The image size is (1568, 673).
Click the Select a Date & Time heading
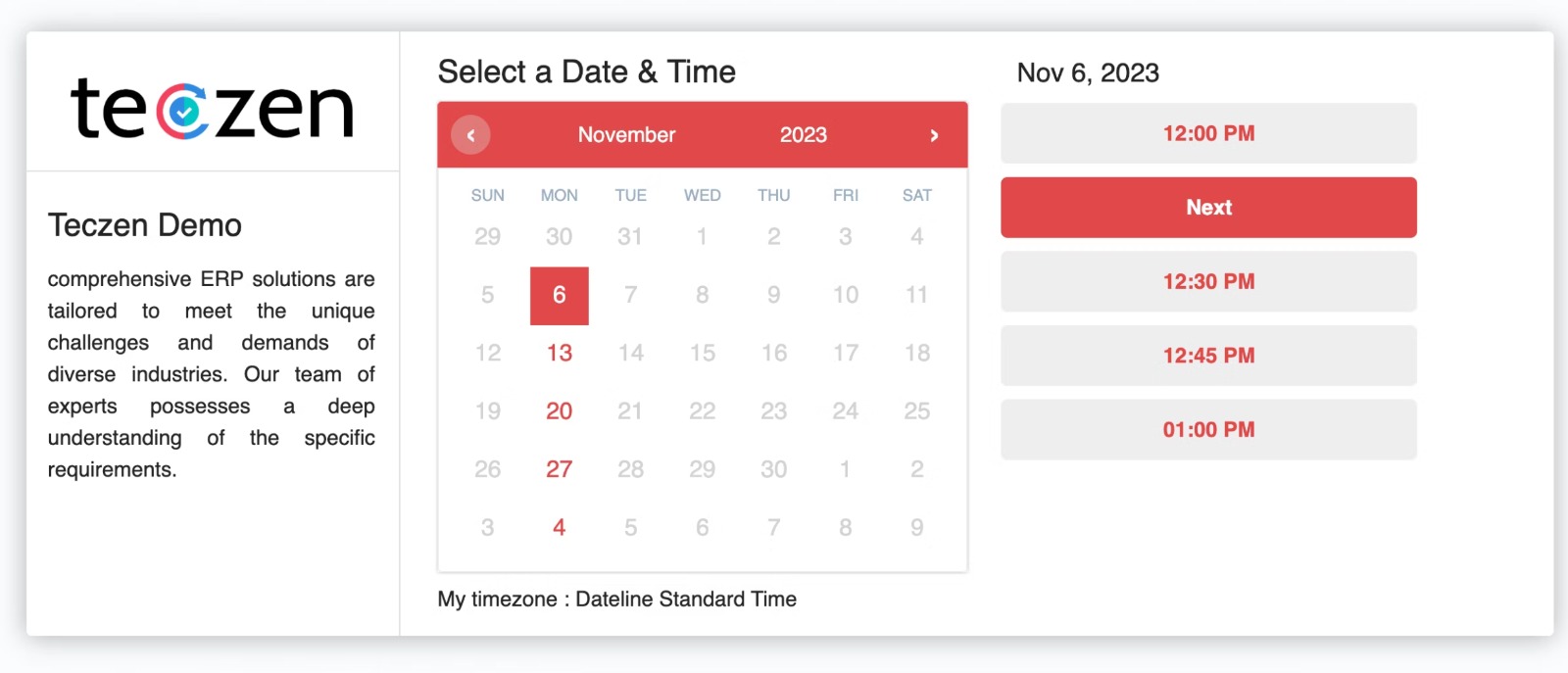click(x=586, y=72)
